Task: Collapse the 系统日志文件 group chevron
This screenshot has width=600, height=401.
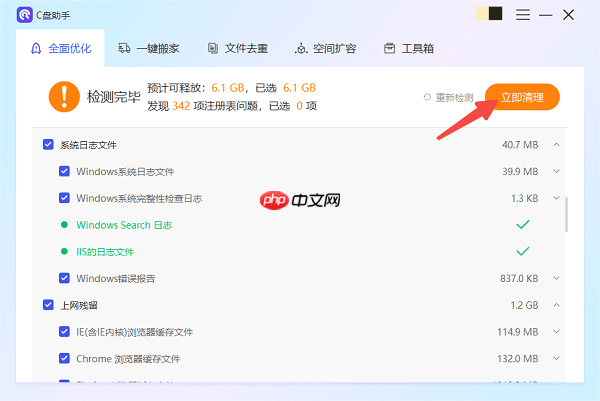Action: (x=556, y=145)
